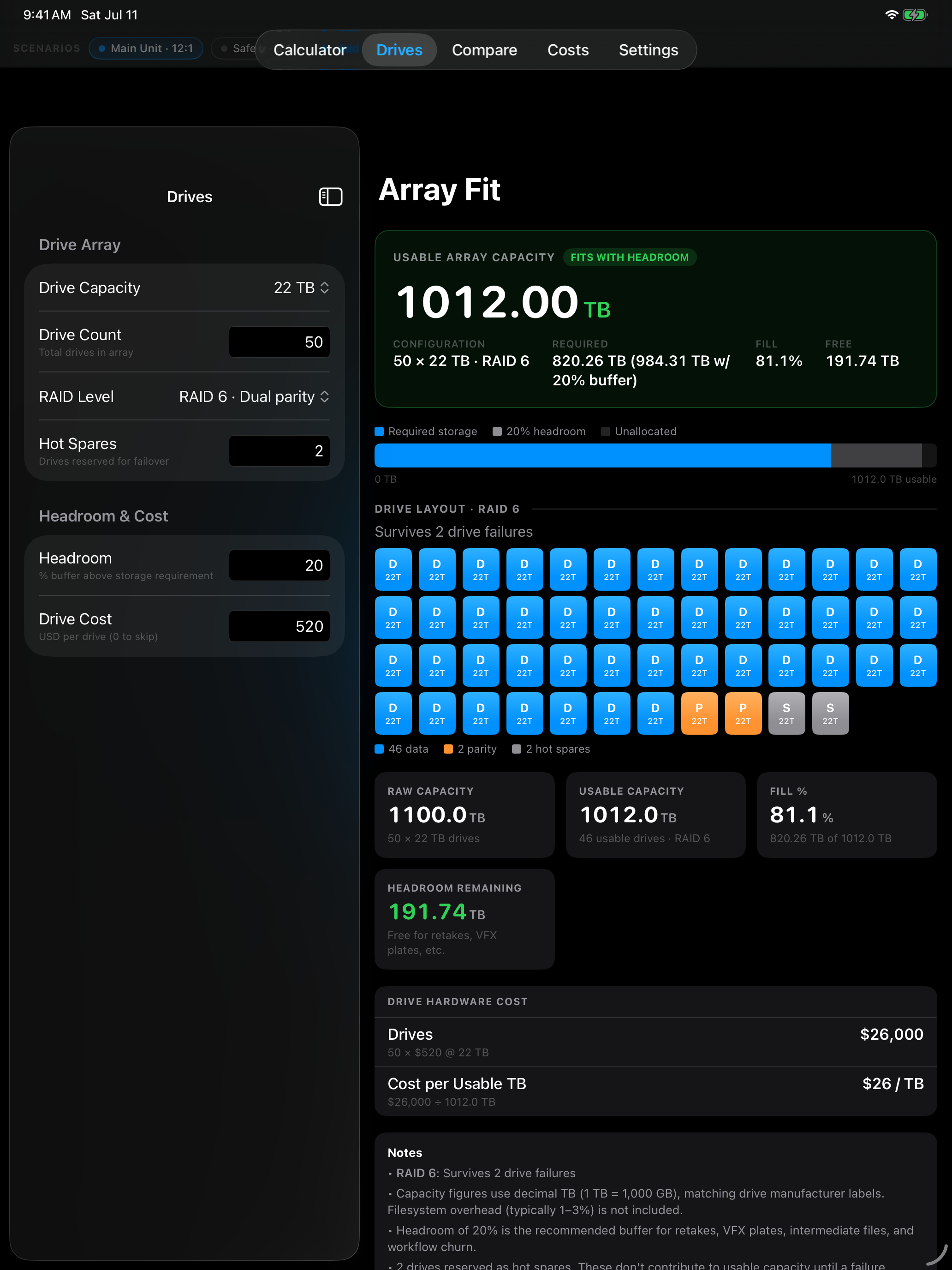Image resolution: width=952 pixels, height=1270 pixels.
Task: Open the Costs tab
Action: point(568,50)
